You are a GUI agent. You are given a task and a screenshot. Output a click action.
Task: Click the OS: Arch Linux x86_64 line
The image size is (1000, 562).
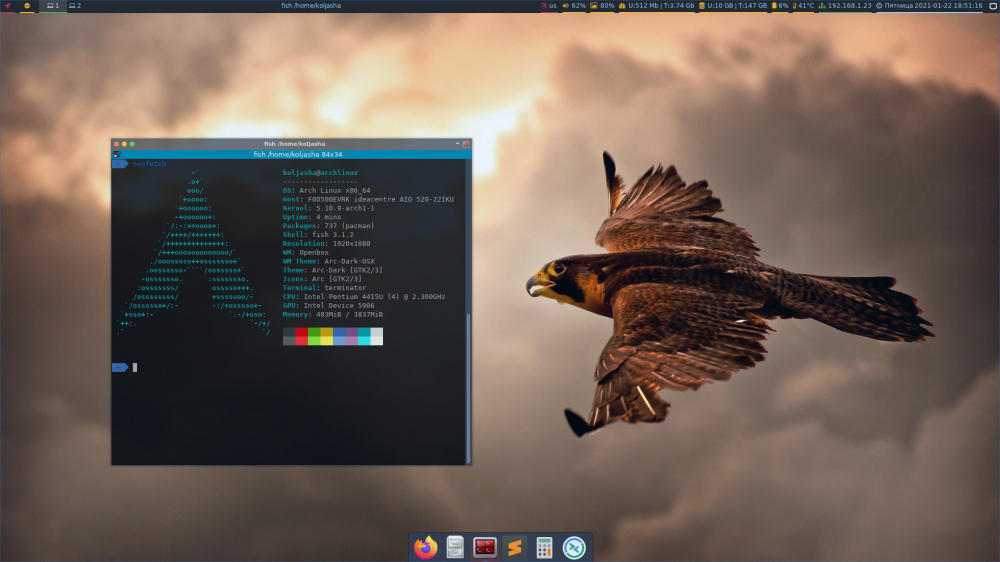pyautogui.click(x=327, y=191)
